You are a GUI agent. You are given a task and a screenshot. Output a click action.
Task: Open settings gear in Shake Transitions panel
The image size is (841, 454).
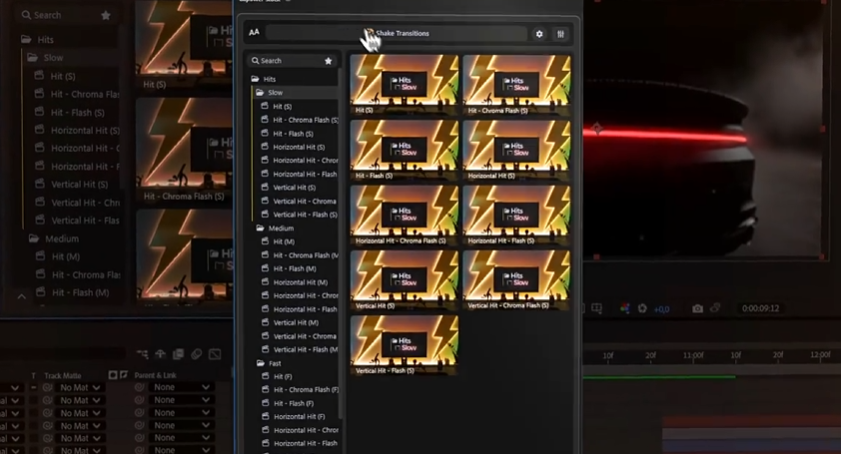pyautogui.click(x=539, y=34)
